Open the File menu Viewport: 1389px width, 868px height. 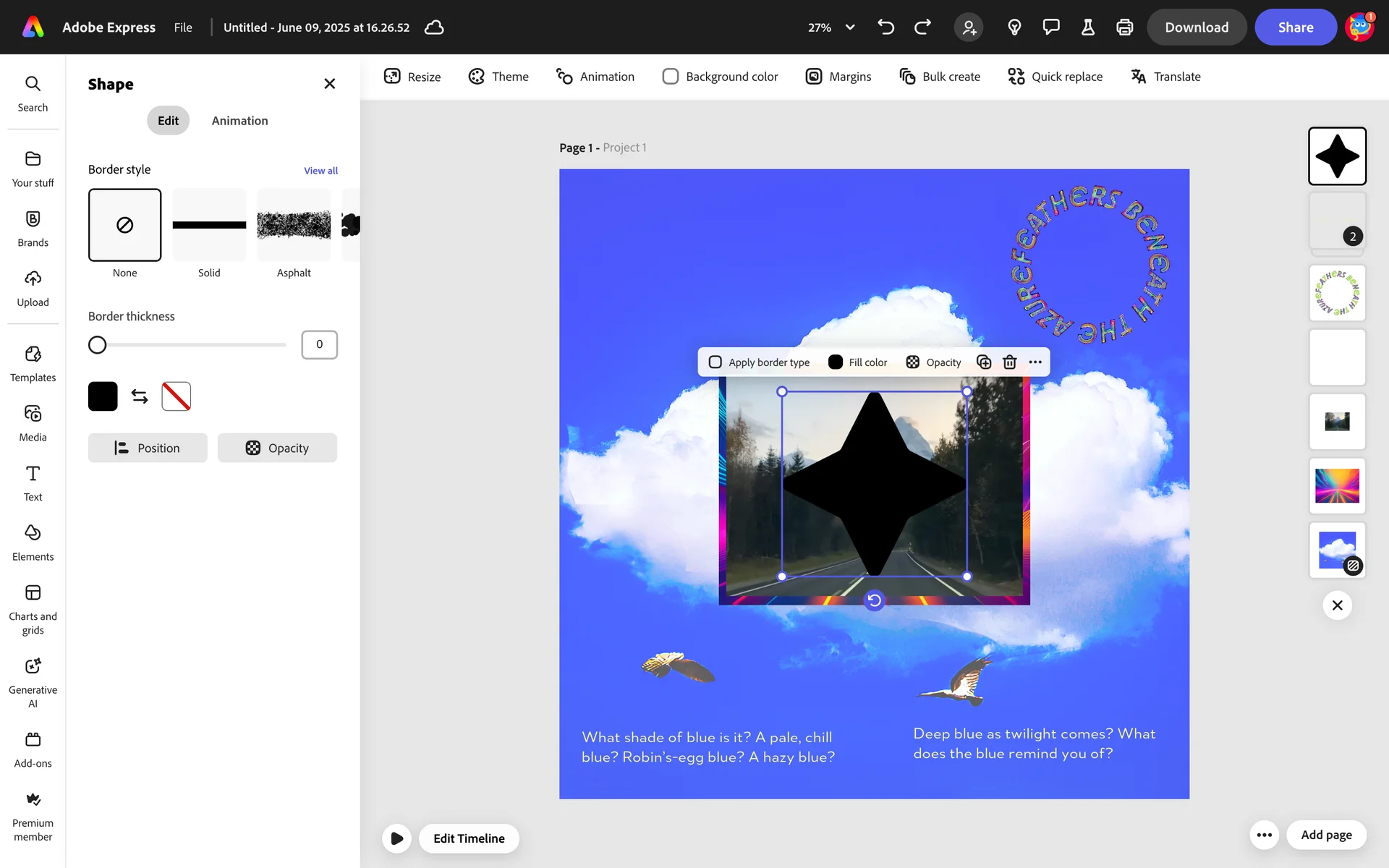(183, 27)
